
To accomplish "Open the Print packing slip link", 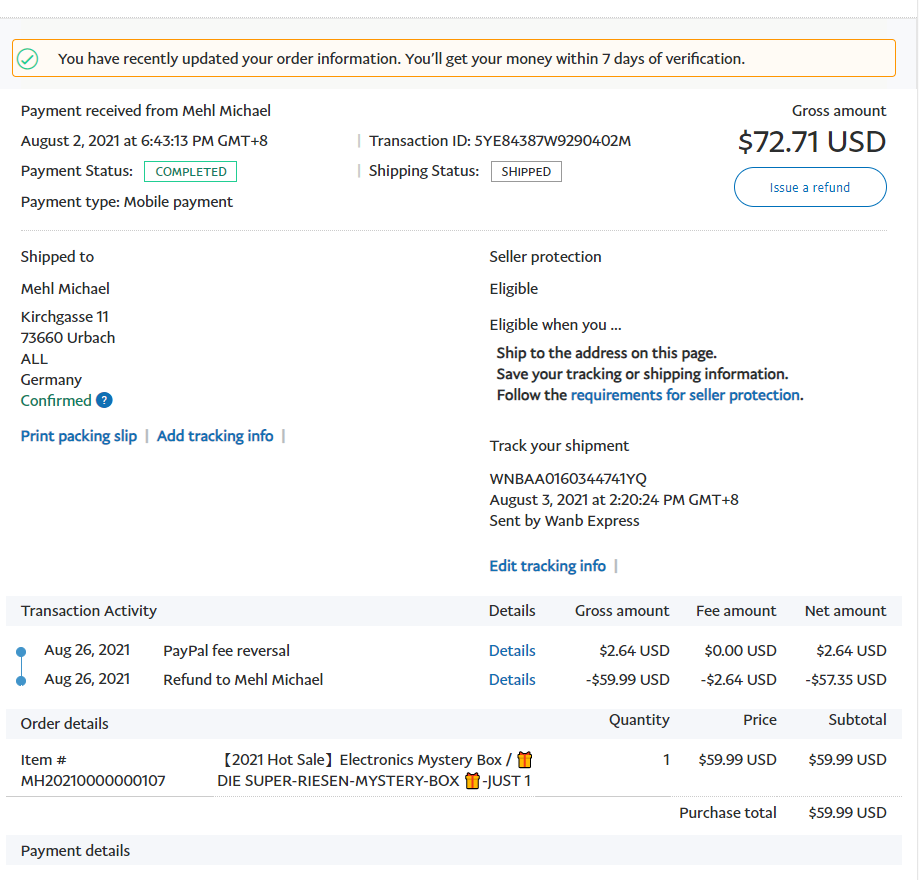I will [x=79, y=436].
